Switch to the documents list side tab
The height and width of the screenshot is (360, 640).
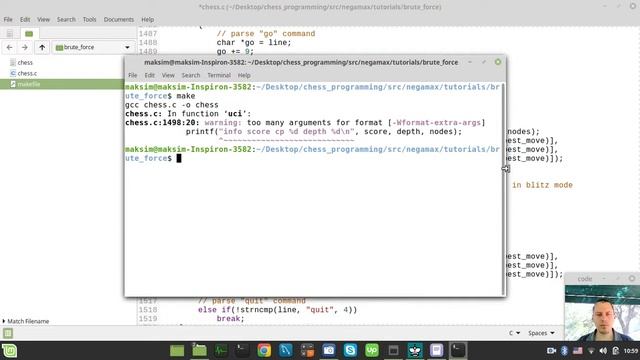tap(9, 33)
